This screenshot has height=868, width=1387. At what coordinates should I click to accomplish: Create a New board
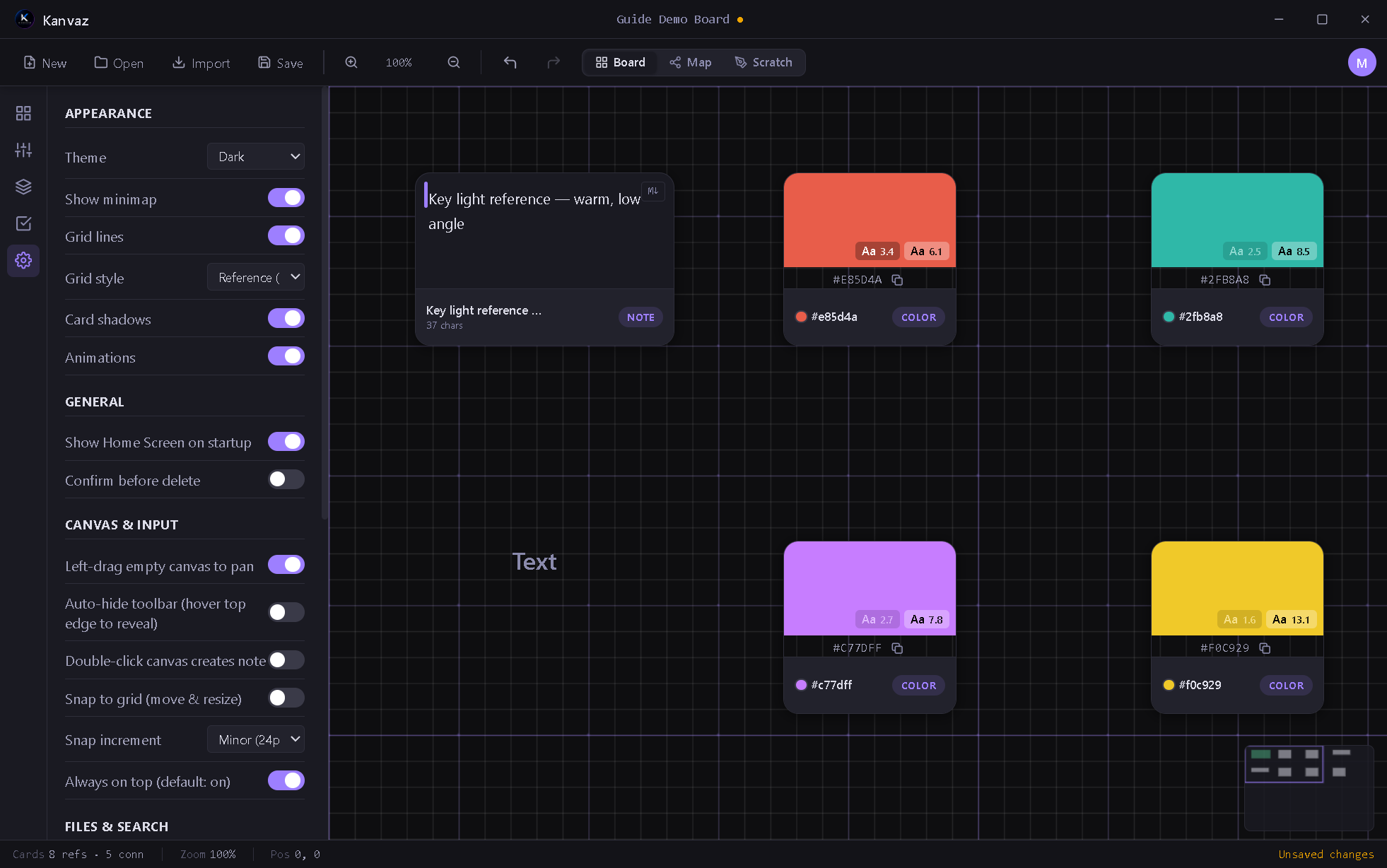(x=45, y=63)
